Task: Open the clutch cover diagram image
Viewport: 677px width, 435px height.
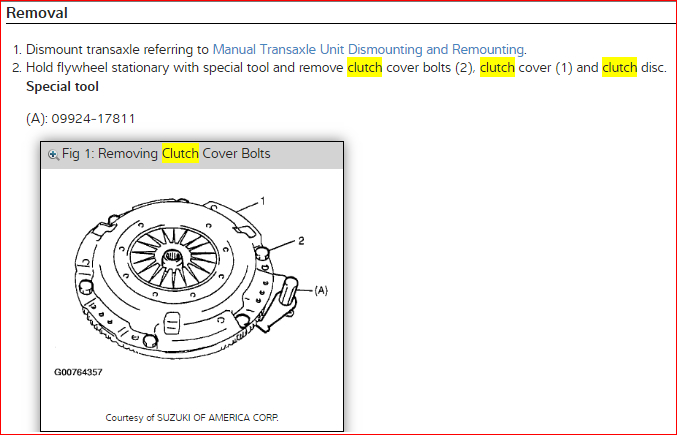Action: [193, 287]
